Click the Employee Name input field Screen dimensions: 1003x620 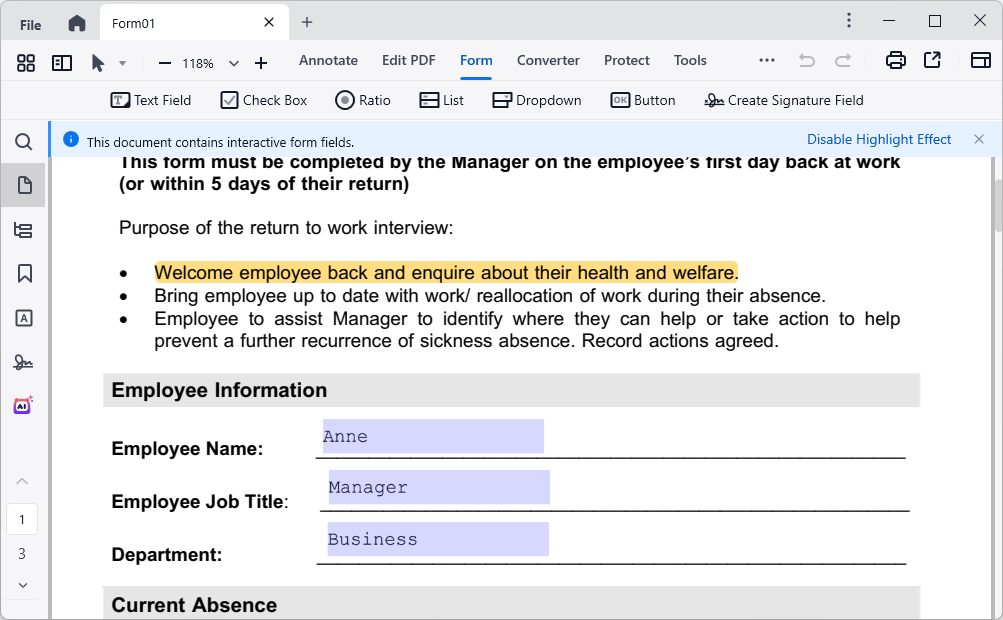432,435
